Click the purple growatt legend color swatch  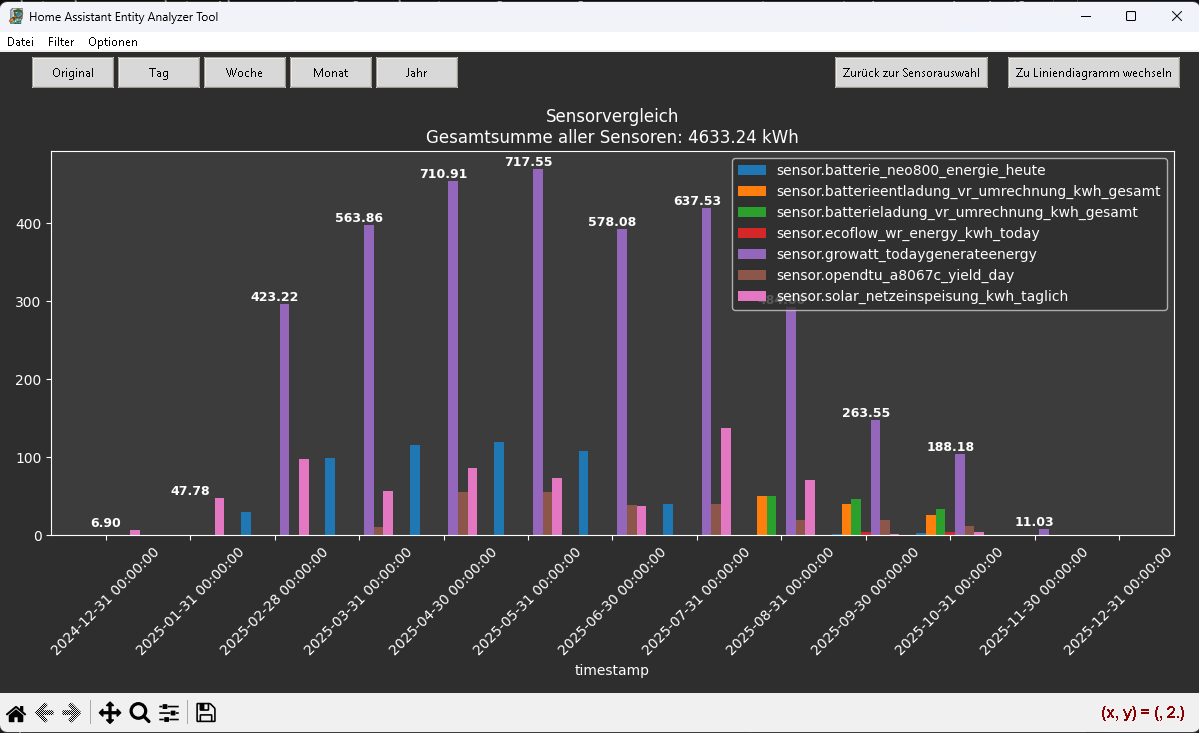click(752, 254)
